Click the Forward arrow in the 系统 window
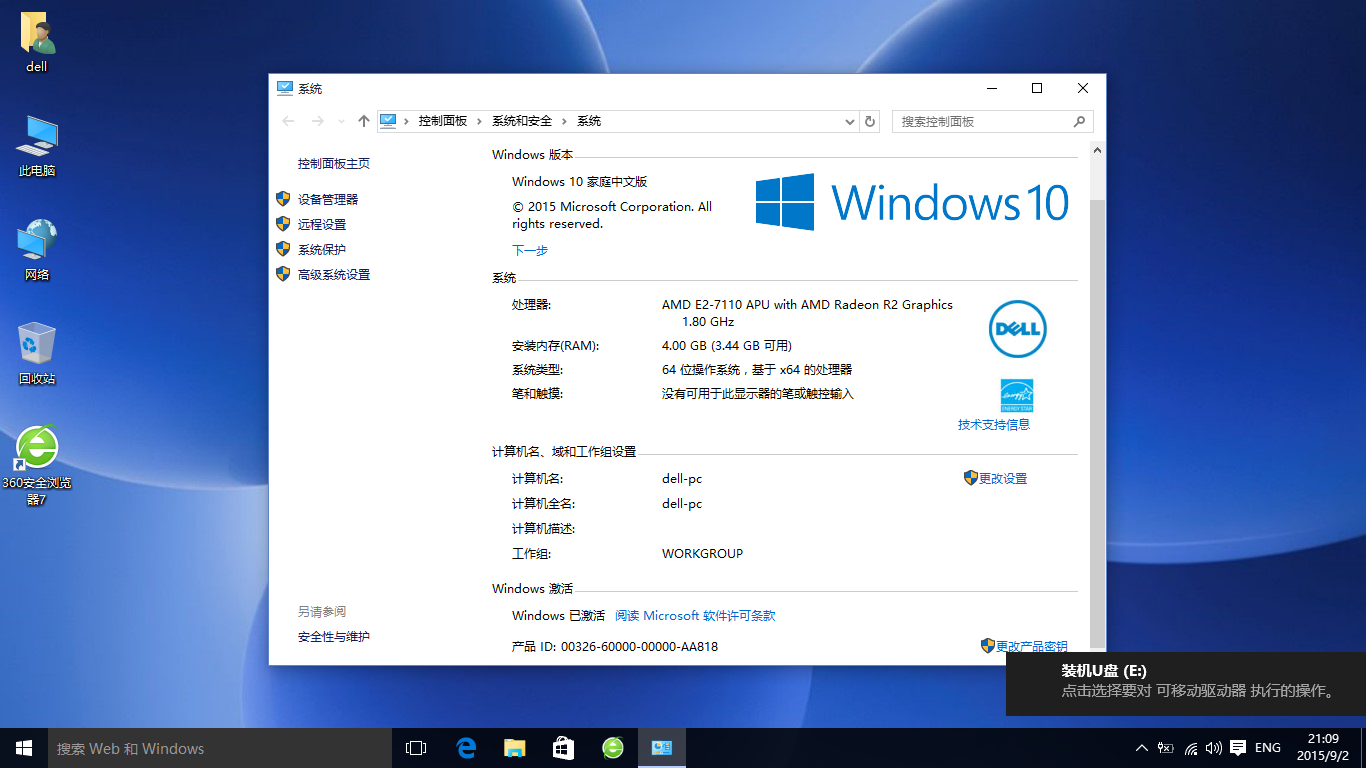1366x768 pixels. 318,121
